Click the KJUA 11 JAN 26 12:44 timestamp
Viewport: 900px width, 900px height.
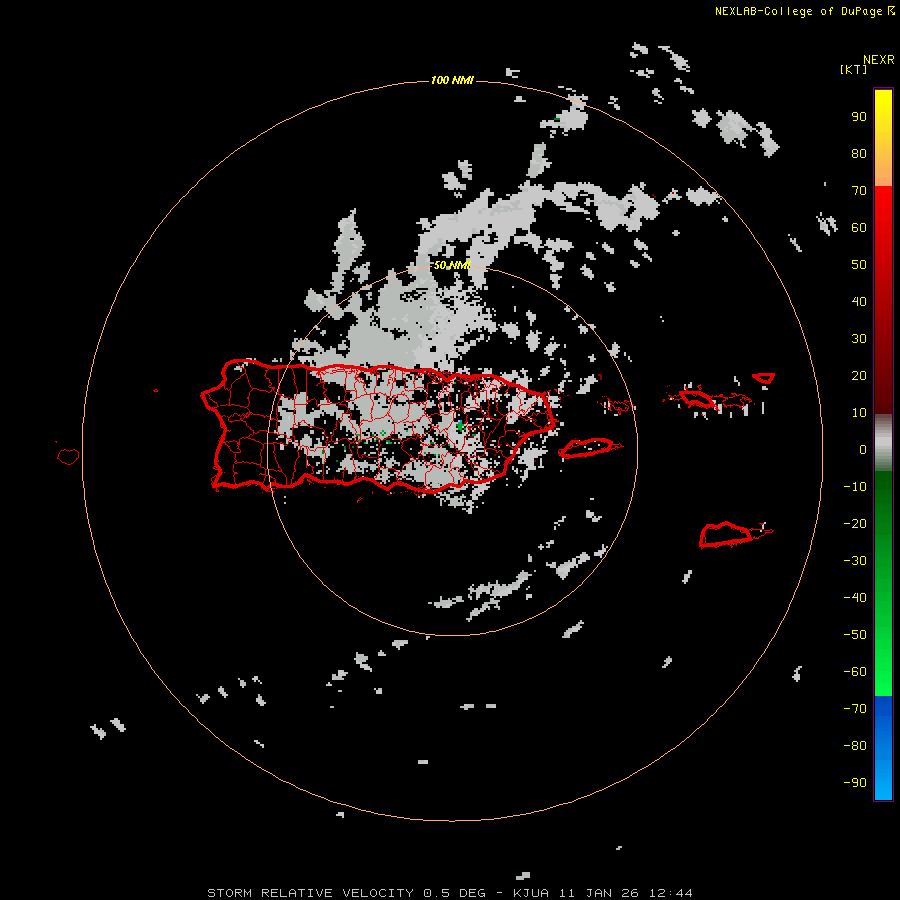tap(603, 893)
